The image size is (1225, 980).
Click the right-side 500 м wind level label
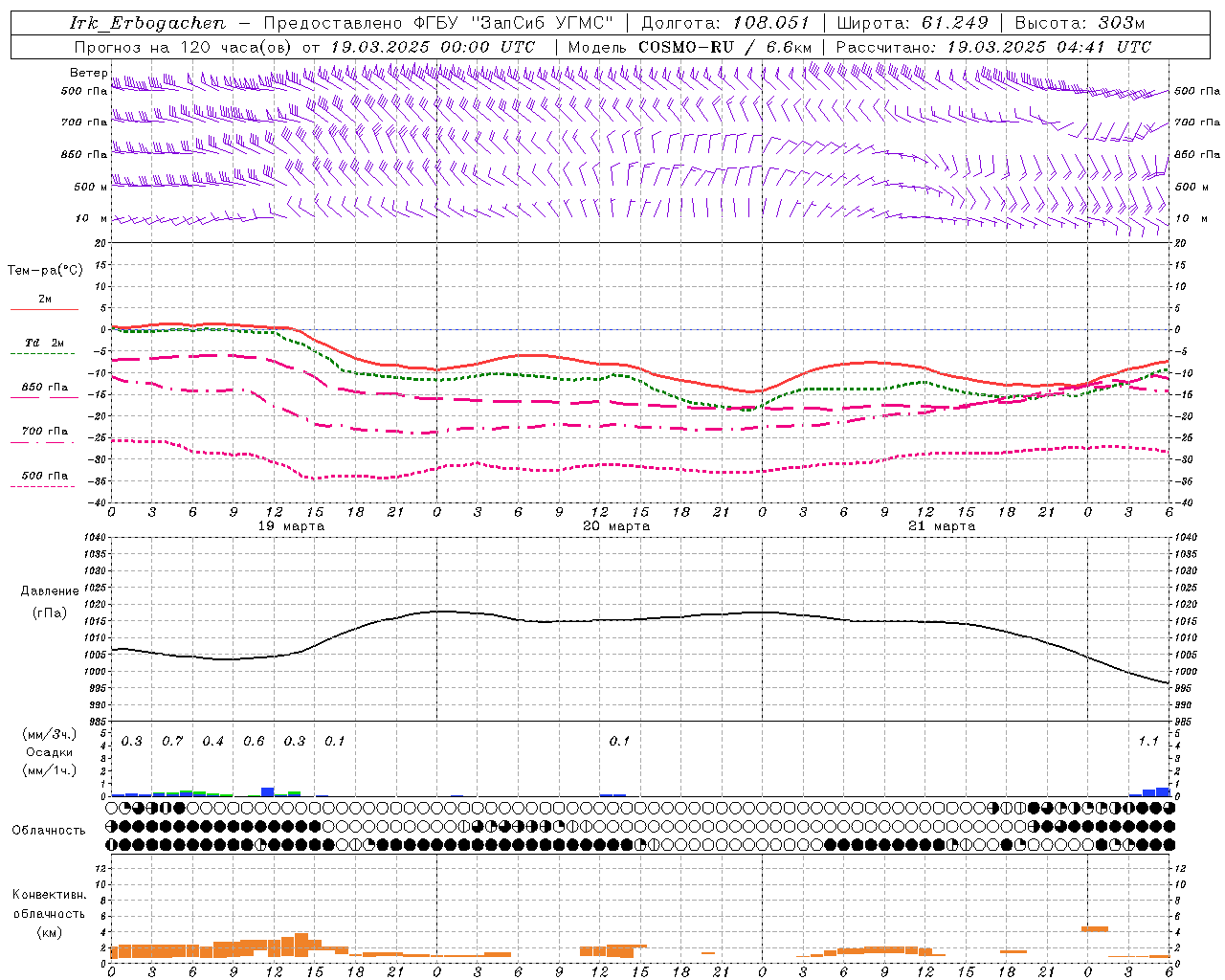tap(1191, 187)
